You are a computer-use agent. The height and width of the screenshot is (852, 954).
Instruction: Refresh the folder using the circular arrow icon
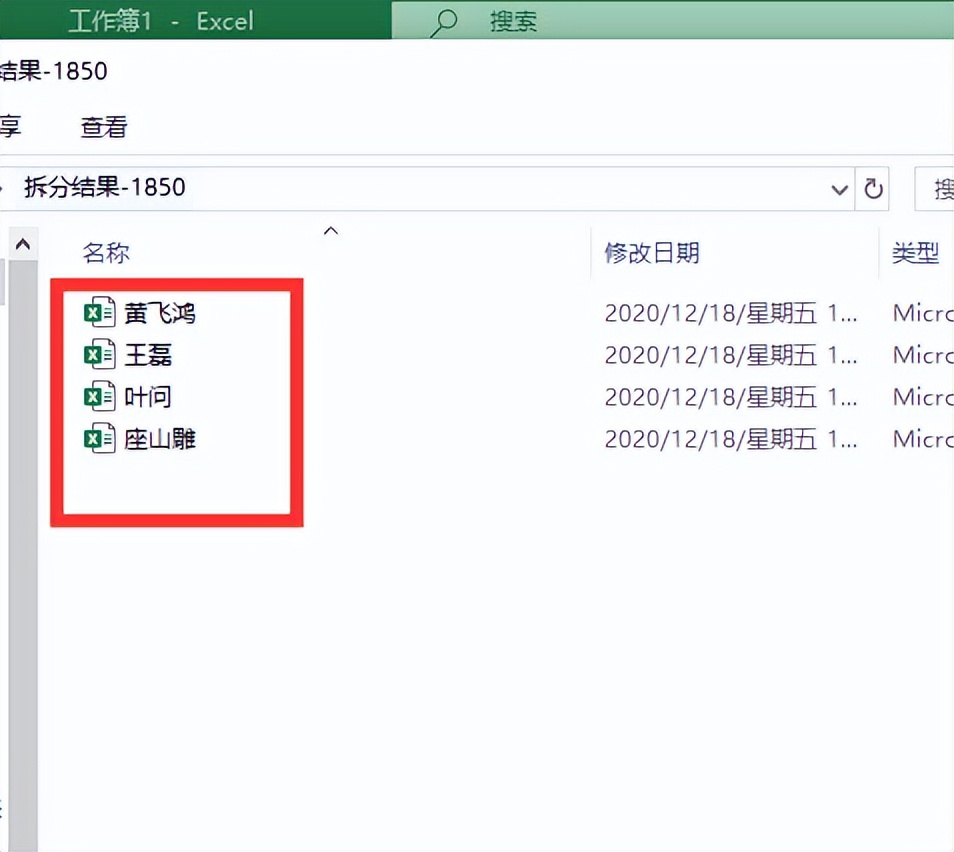[872, 189]
